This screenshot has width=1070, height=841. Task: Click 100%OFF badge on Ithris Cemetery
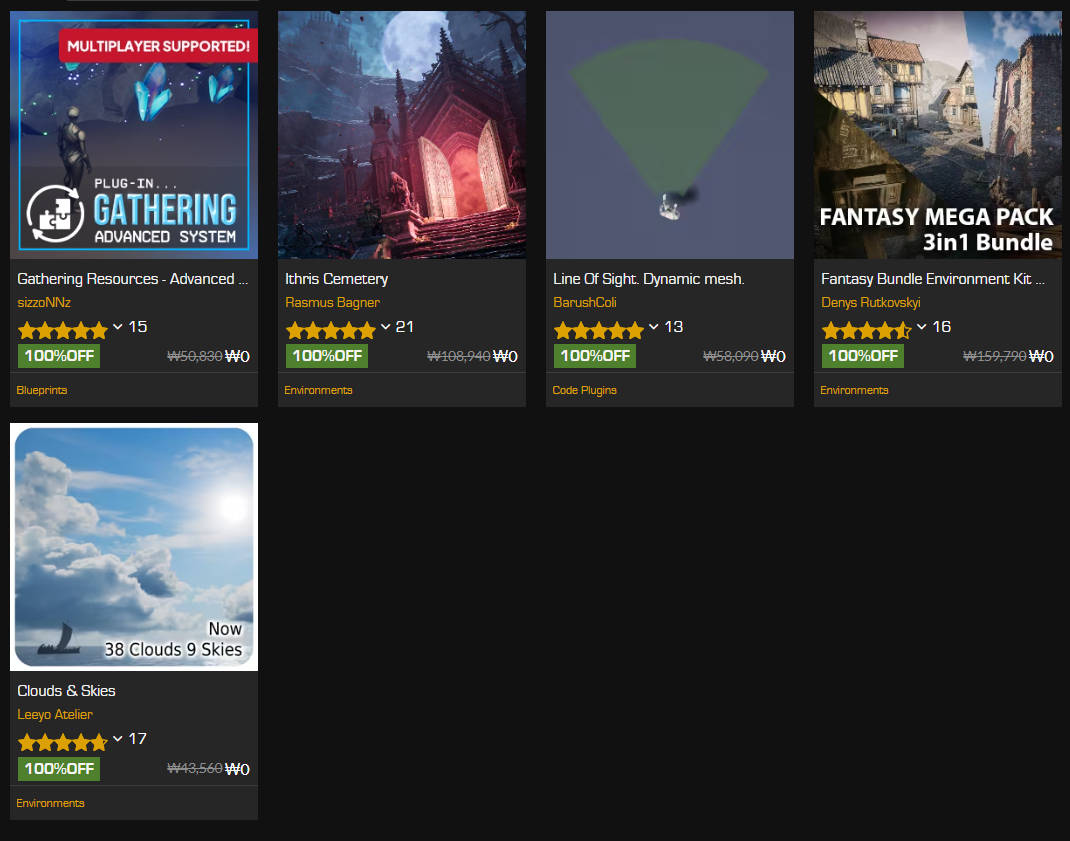pyautogui.click(x=327, y=356)
